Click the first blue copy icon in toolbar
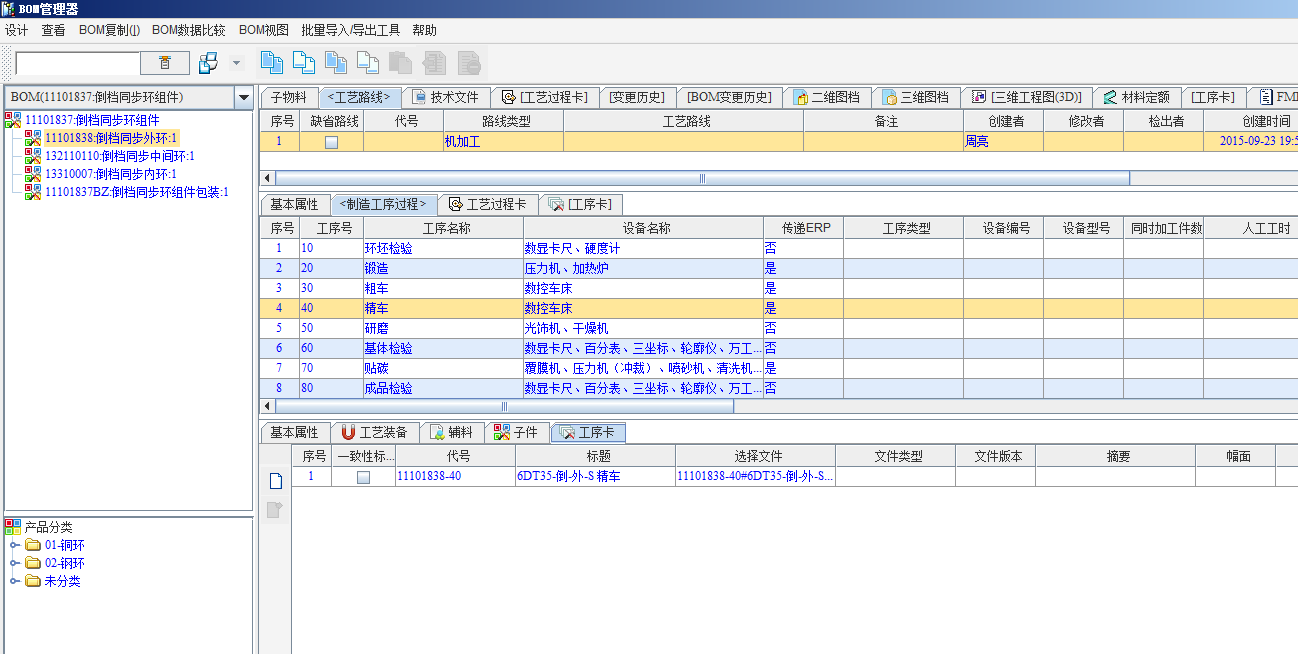Screen dimensions: 1298x654 [x=271, y=63]
